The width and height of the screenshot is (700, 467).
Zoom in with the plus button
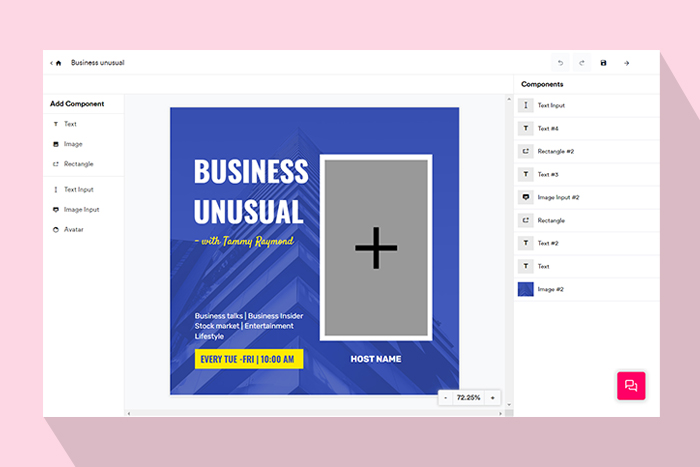(493, 398)
